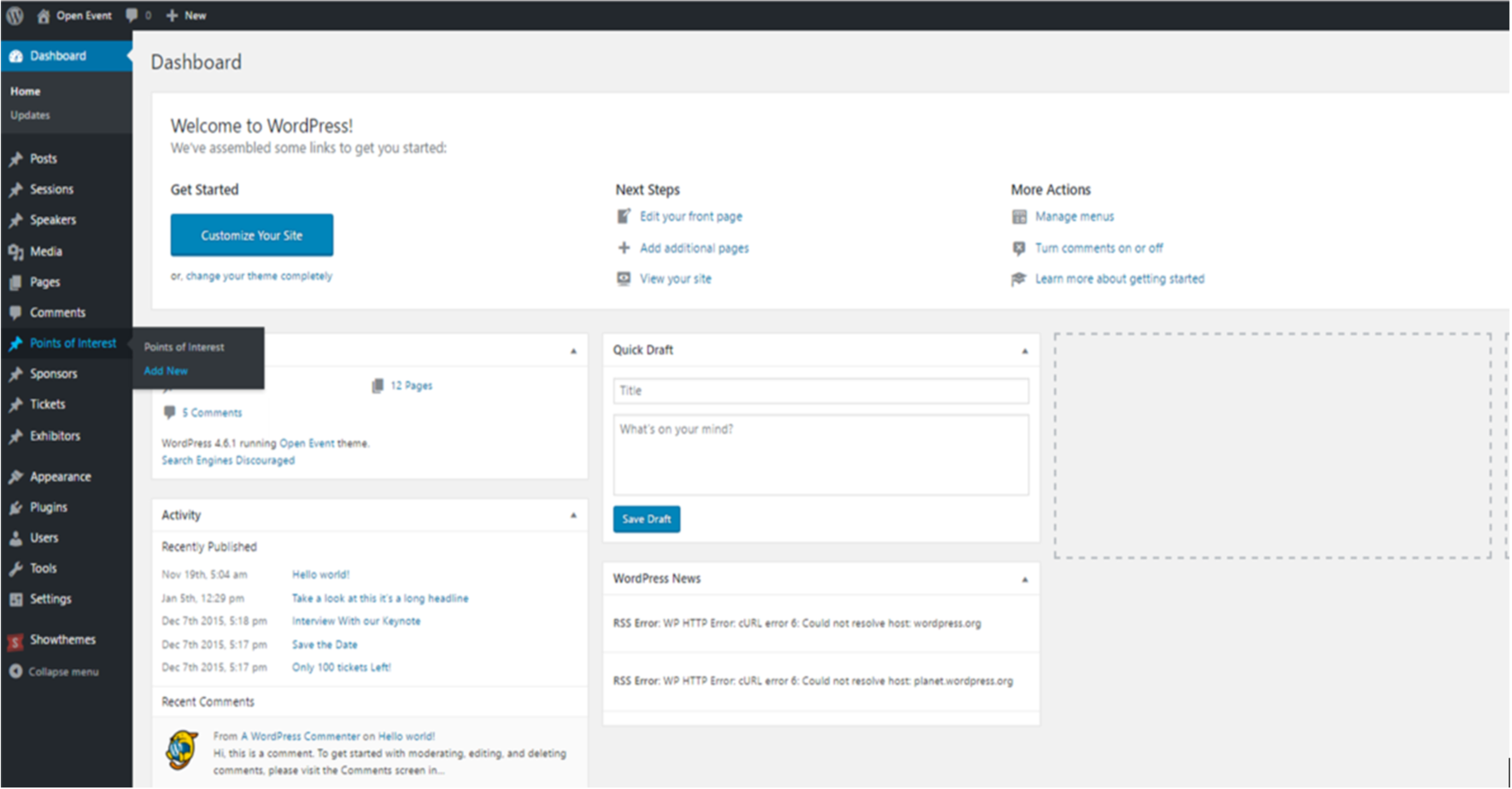Click the WordPress logo in admin bar
The width and height of the screenshot is (1512, 789).
15,15
